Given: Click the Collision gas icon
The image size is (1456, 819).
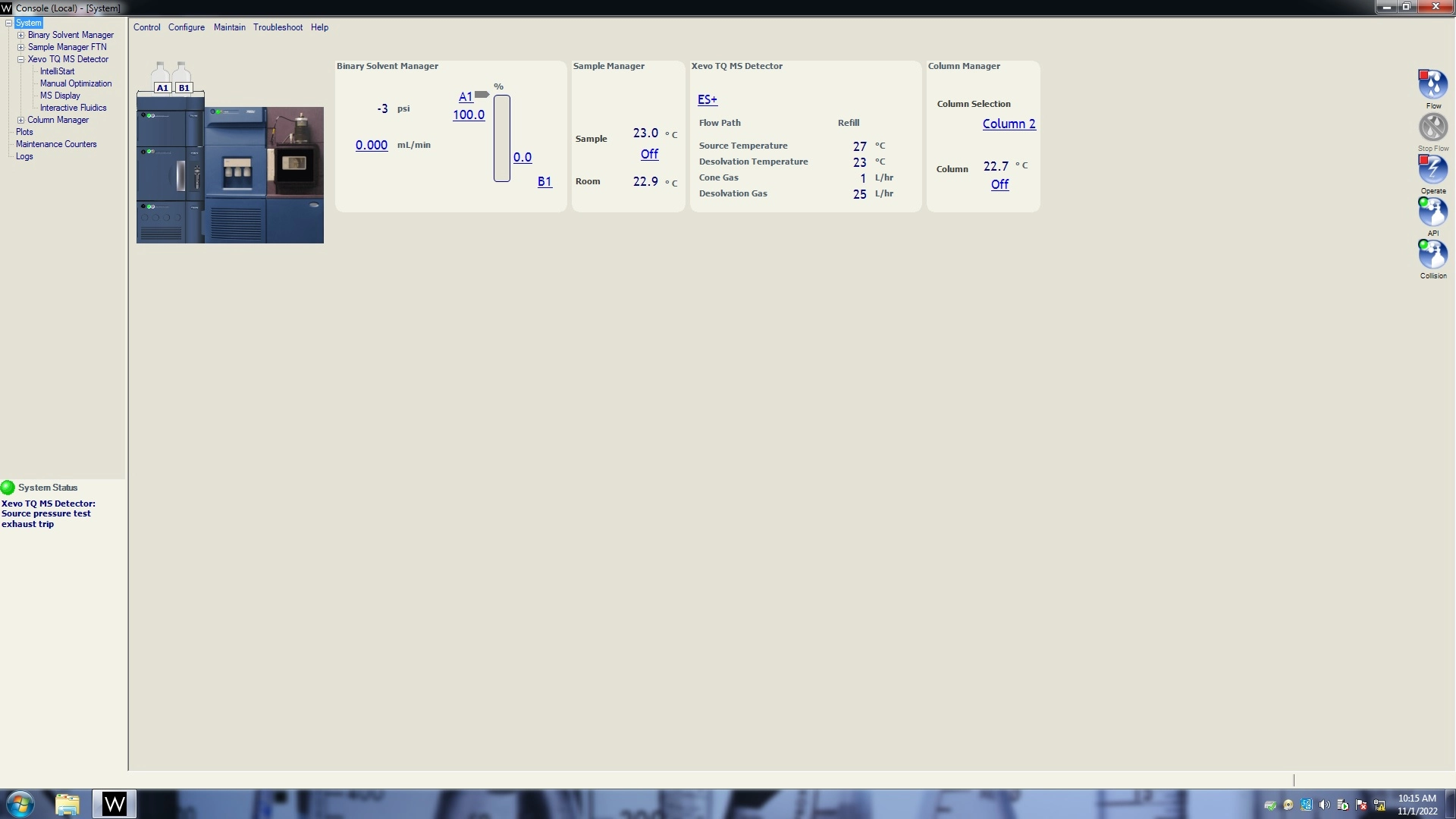Looking at the screenshot, I should click(x=1432, y=254).
